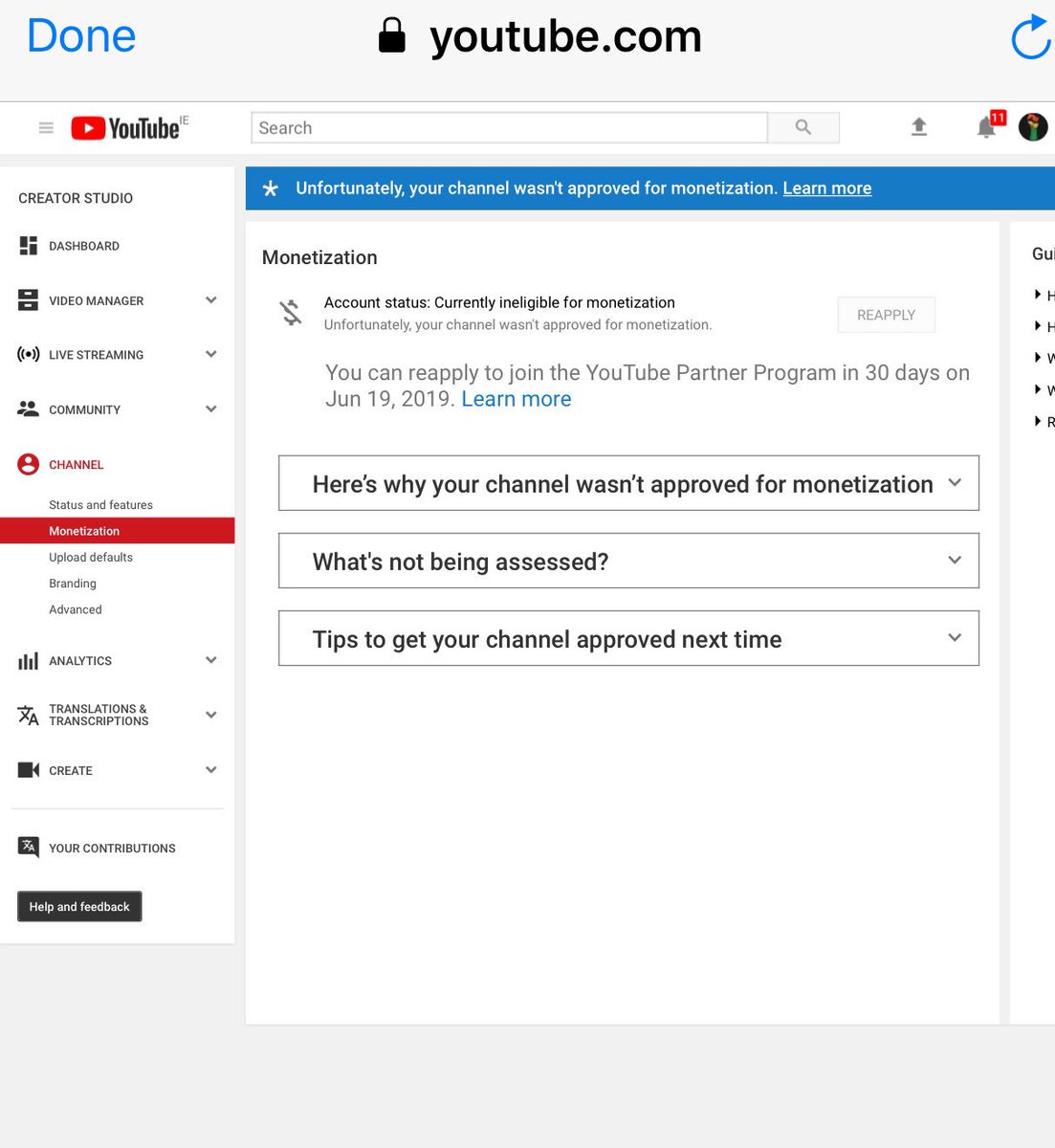The image size is (1055, 1148).
Task: Click the "Account status" text line
Action: 499,302
